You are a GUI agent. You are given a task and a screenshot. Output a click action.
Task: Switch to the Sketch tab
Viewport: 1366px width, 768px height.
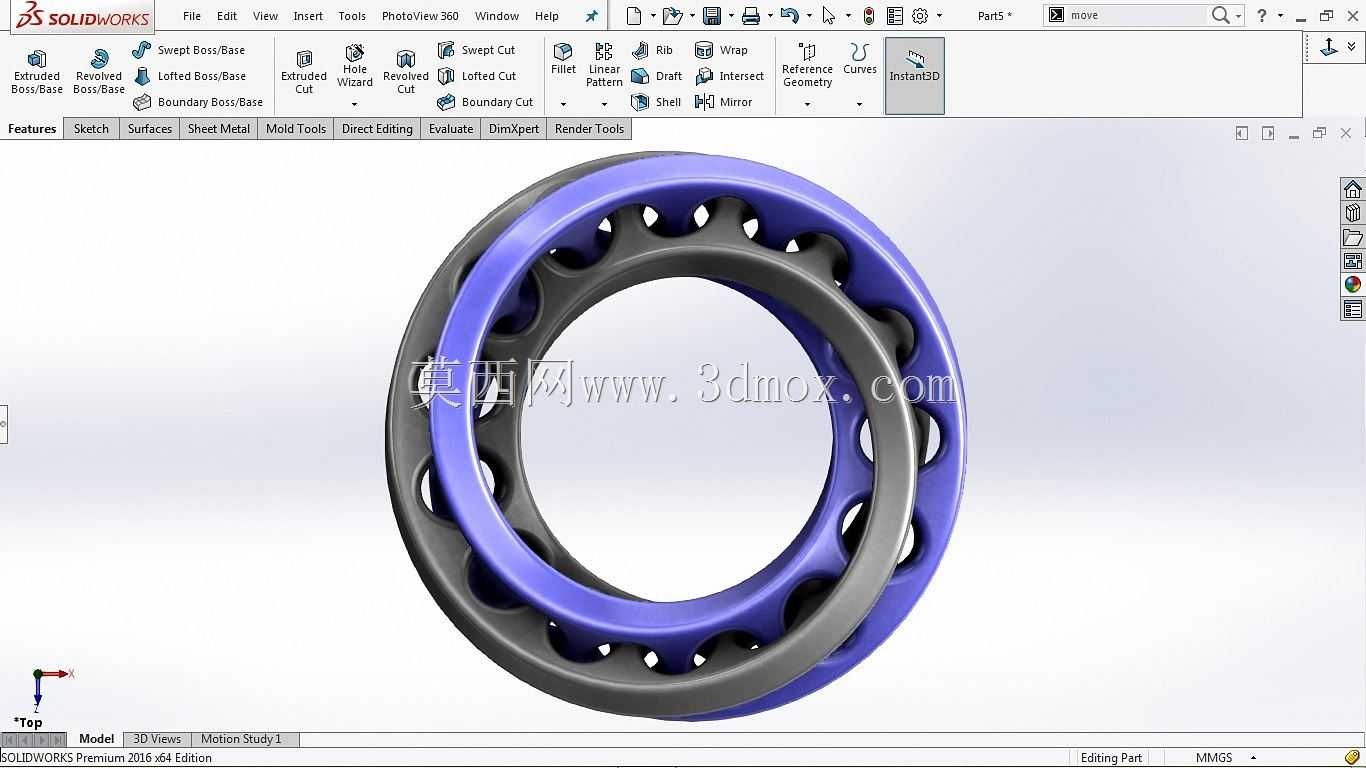[x=91, y=129]
